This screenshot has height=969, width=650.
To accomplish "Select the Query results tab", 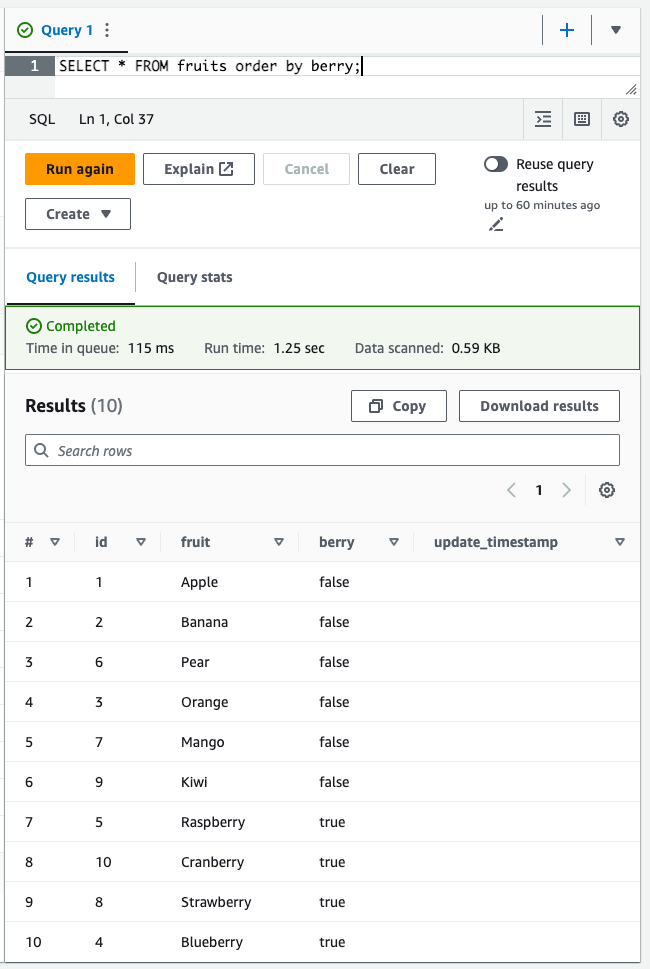I will 70,277.
